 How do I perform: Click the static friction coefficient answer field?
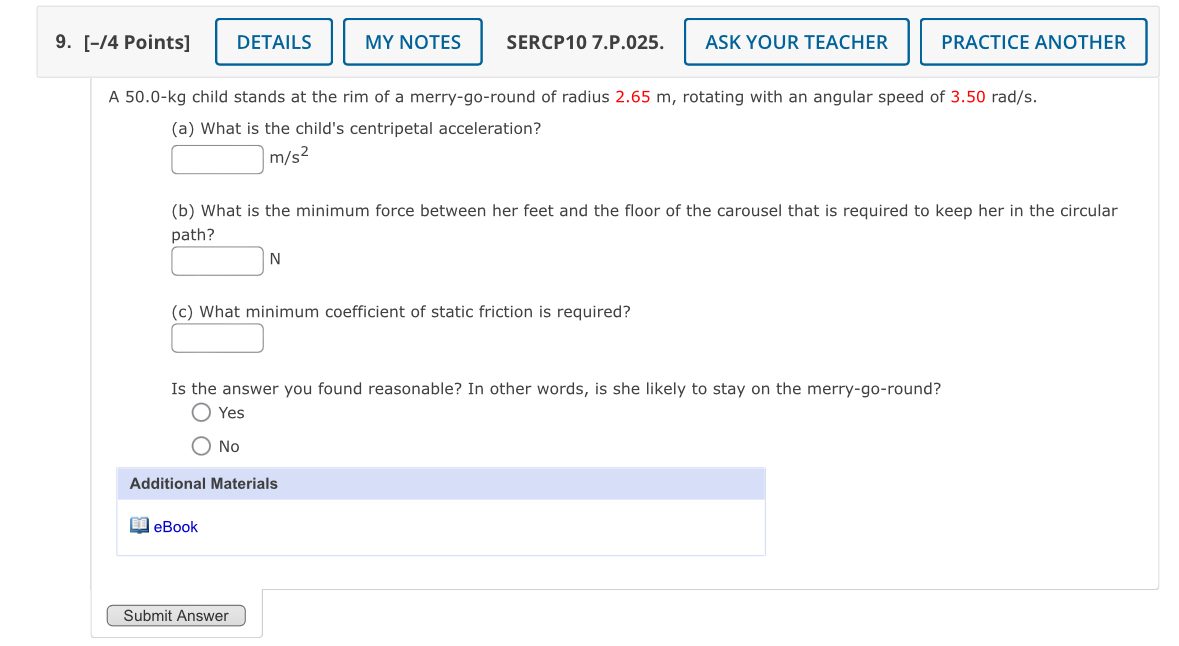tap(217, 338)
